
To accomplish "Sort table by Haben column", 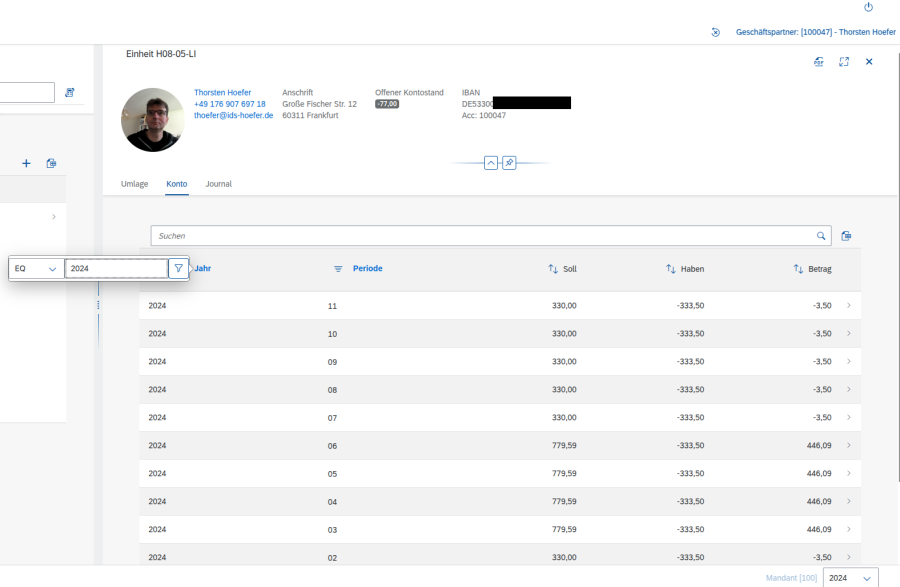I will 685,269.
